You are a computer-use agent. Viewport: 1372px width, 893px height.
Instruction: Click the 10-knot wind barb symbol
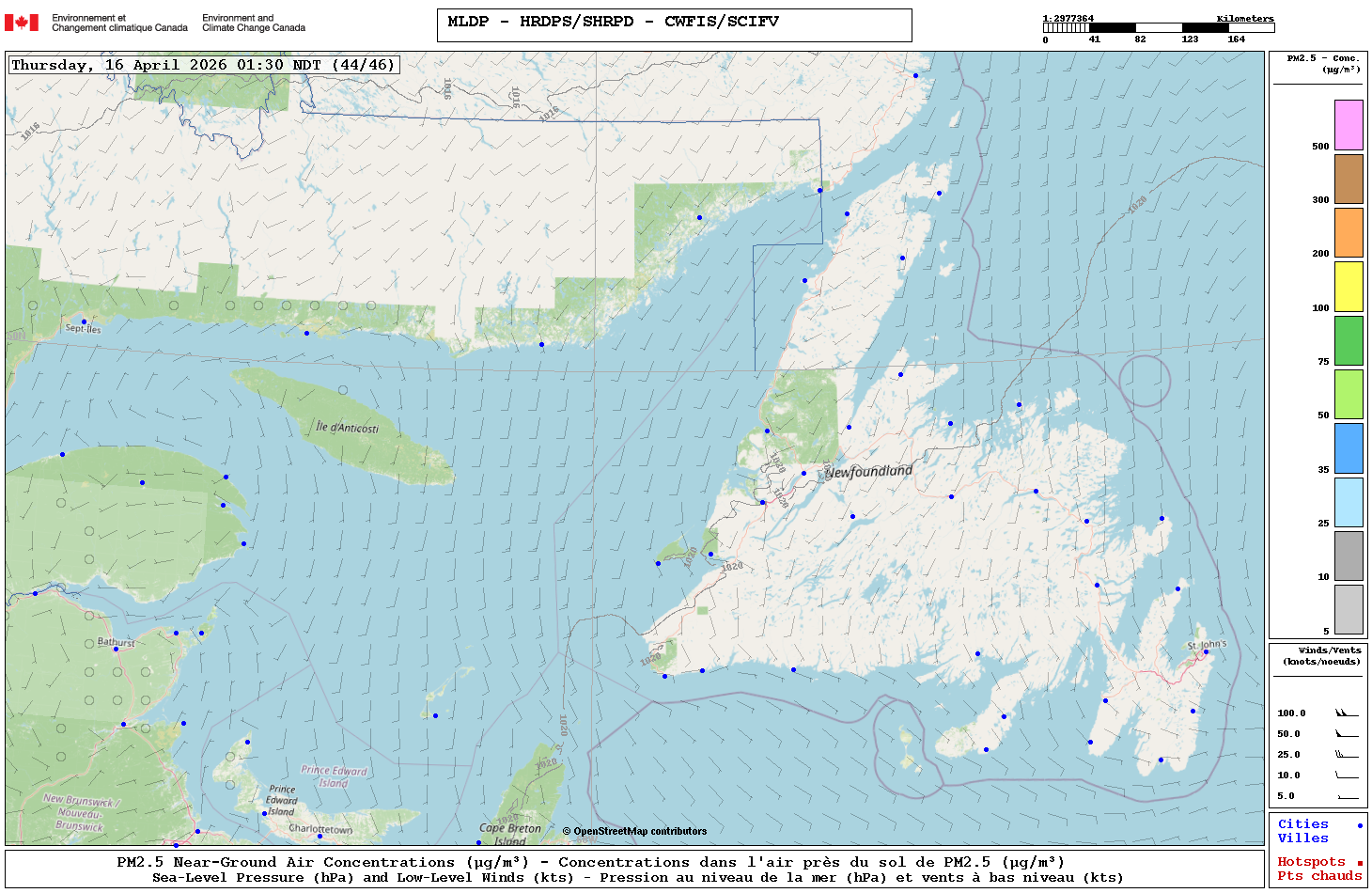pyautogui.click(x=1347, y=775)
